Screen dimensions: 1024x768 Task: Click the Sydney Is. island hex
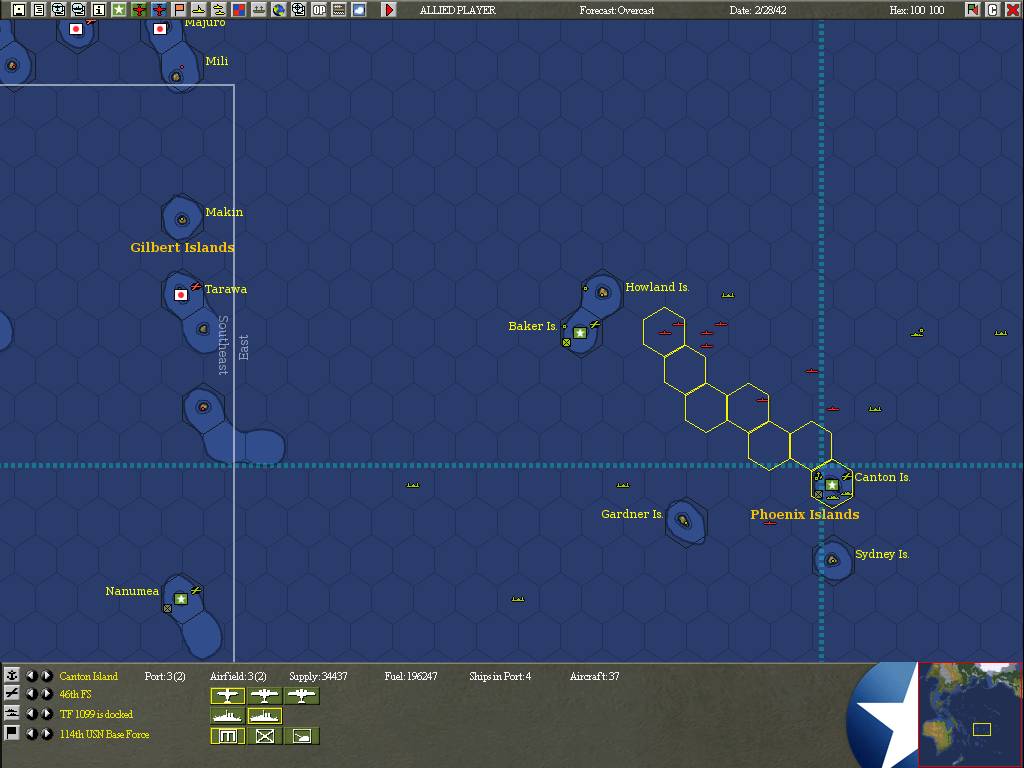pyautogui.click(x=832, y=560)
